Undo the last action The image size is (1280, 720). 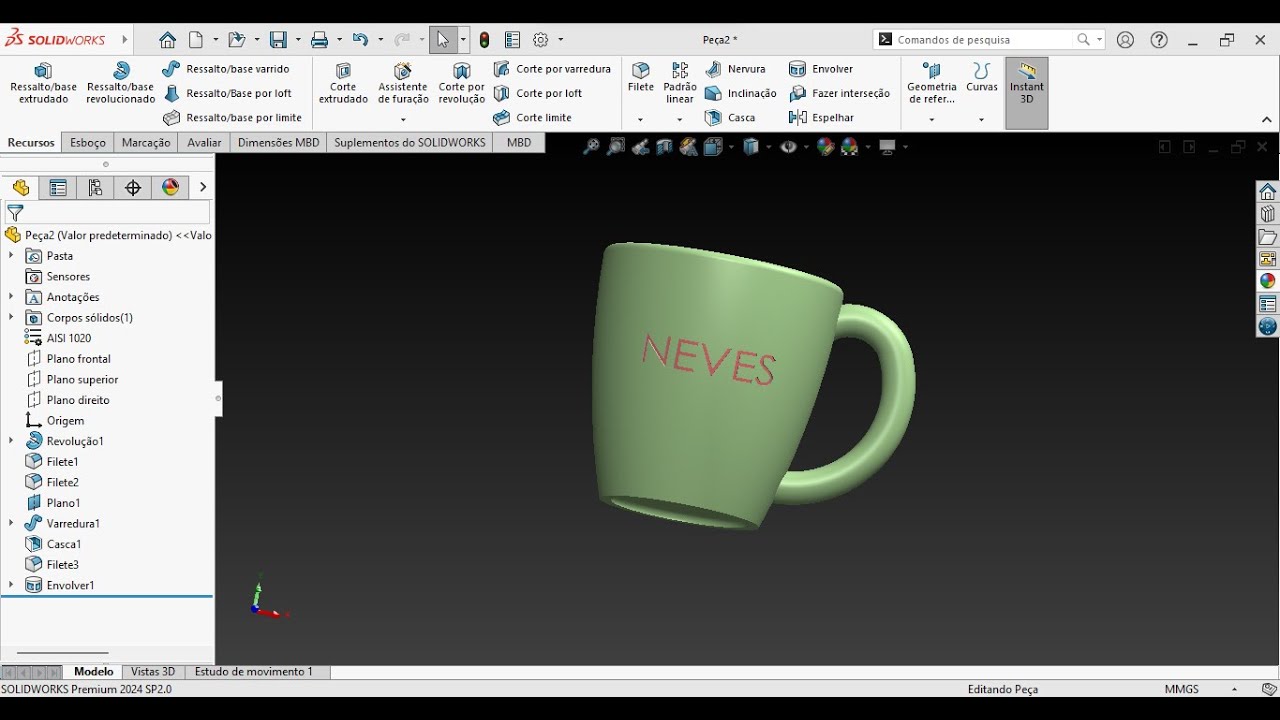pyautogui.click(x=360, y=40)
